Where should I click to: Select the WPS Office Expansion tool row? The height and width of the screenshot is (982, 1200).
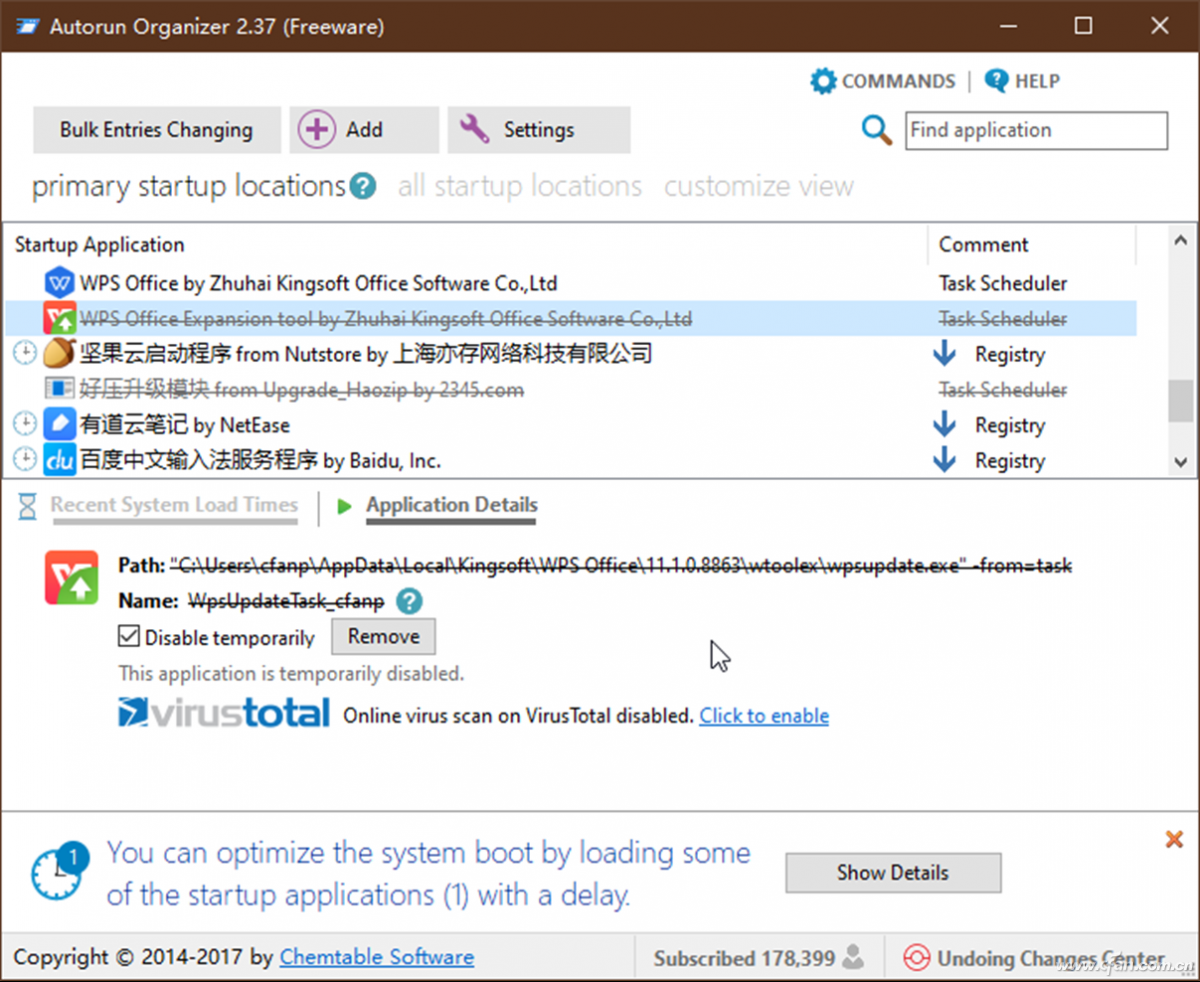[x=570, y=319]
